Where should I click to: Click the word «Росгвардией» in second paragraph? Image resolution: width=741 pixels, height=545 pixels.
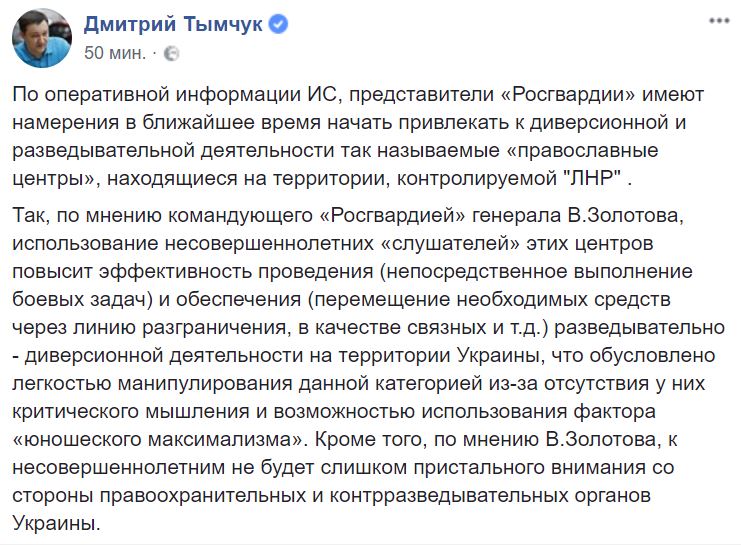(x=393, y=216)
